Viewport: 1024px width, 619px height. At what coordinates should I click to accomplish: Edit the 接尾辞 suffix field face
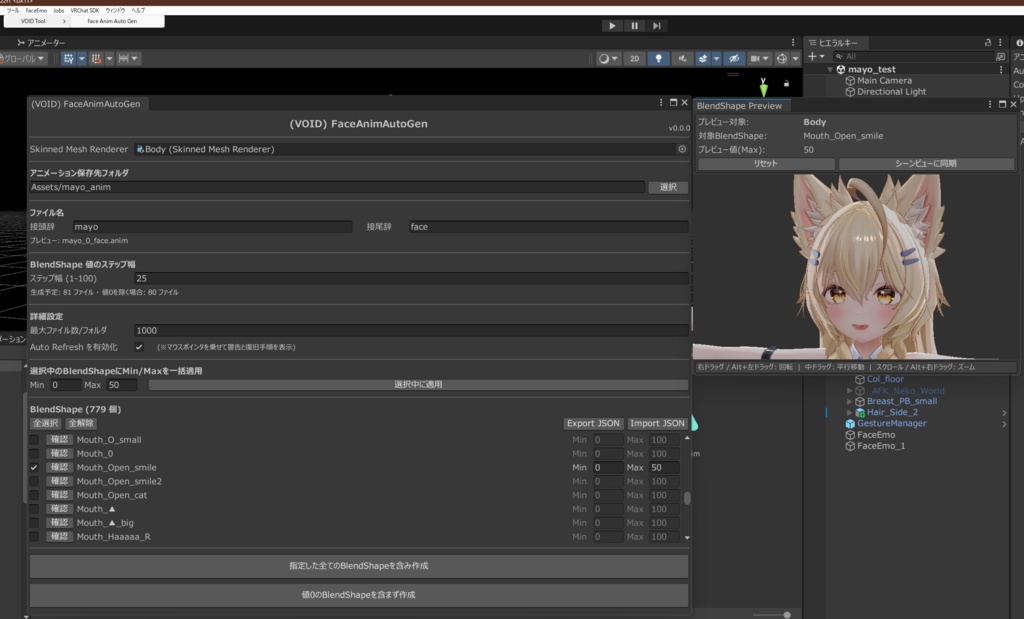pos(548,227)
